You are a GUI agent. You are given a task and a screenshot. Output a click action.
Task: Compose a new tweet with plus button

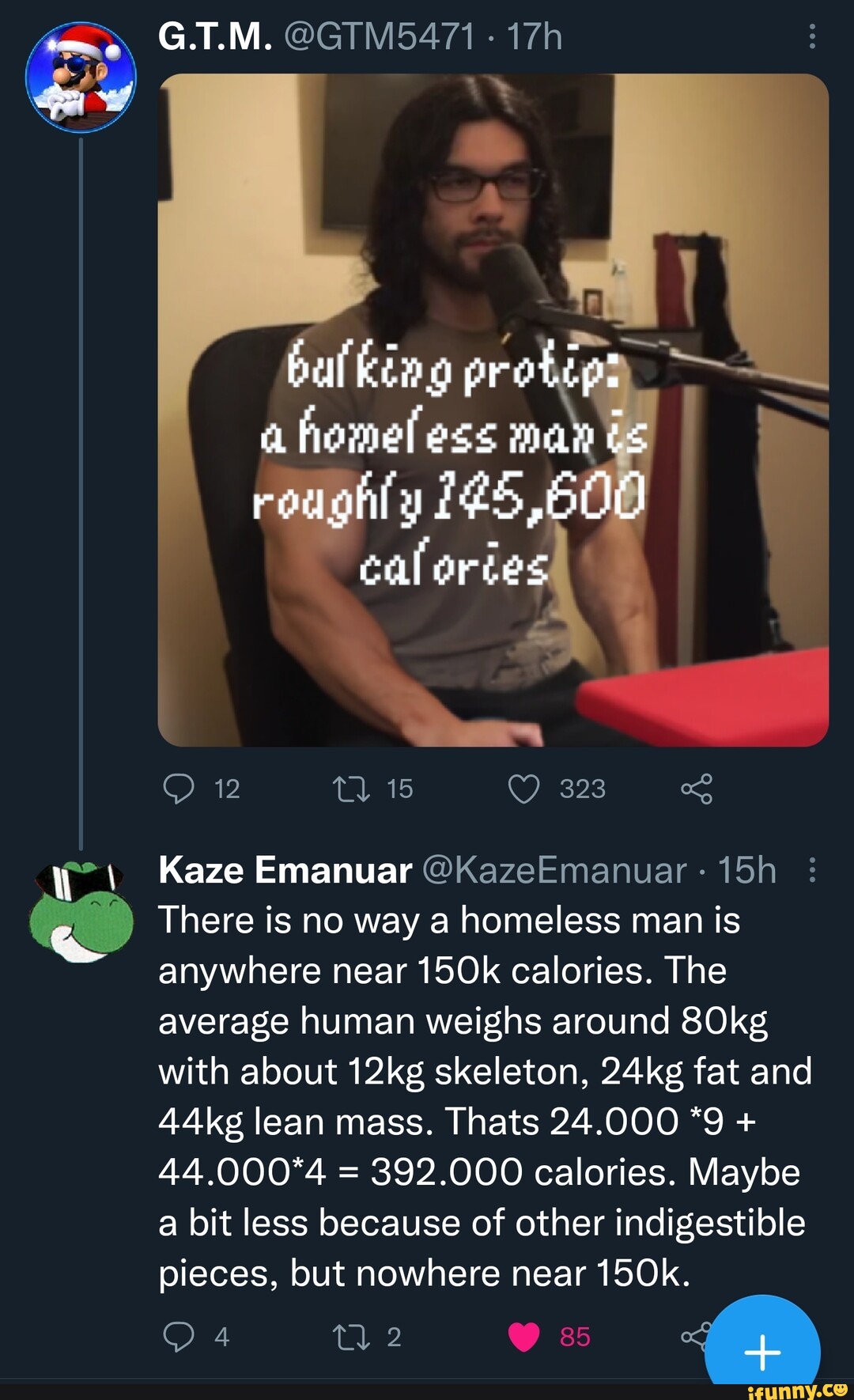762,1351
